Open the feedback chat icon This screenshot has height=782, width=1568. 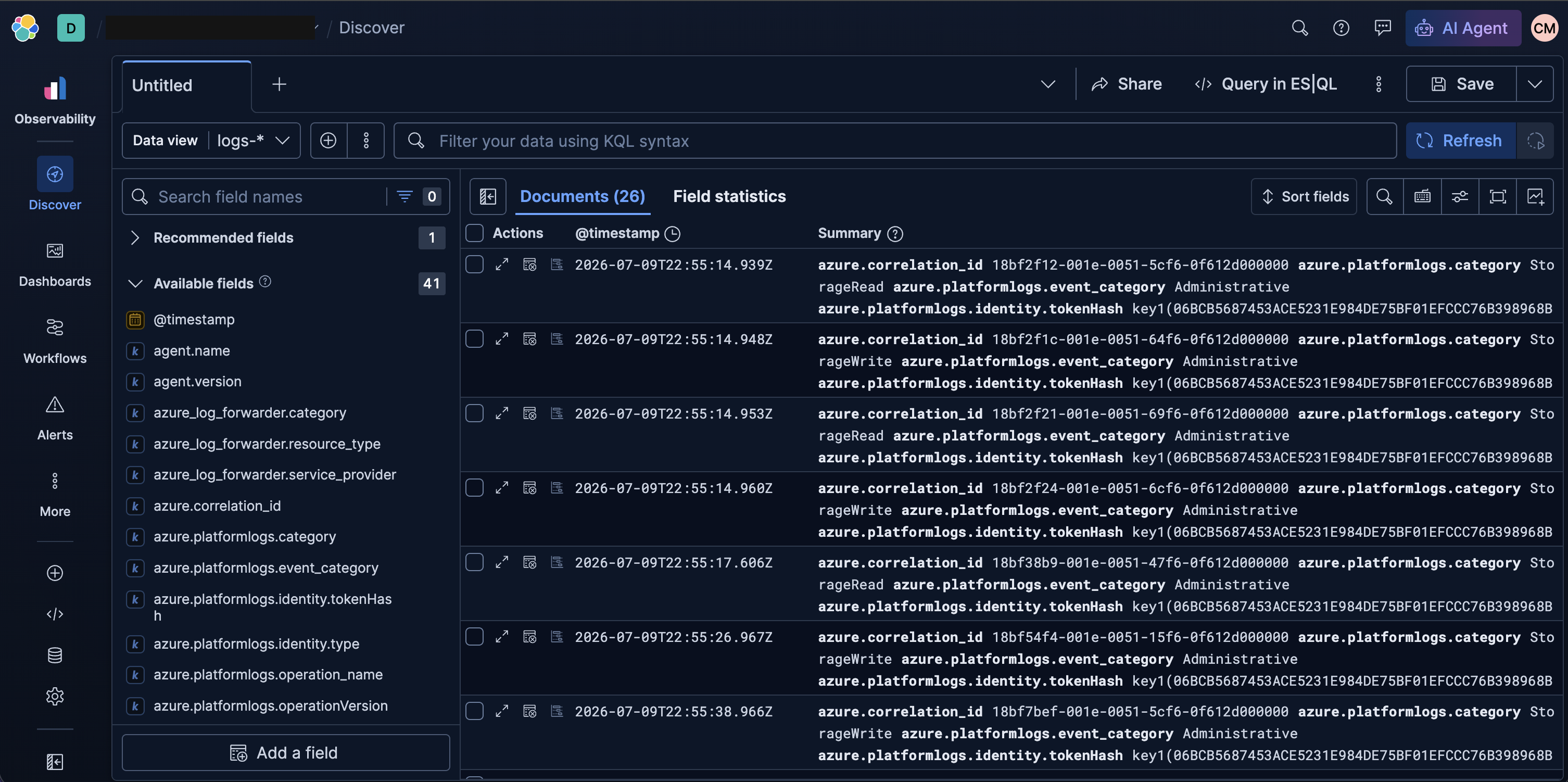pos(1382,28)
